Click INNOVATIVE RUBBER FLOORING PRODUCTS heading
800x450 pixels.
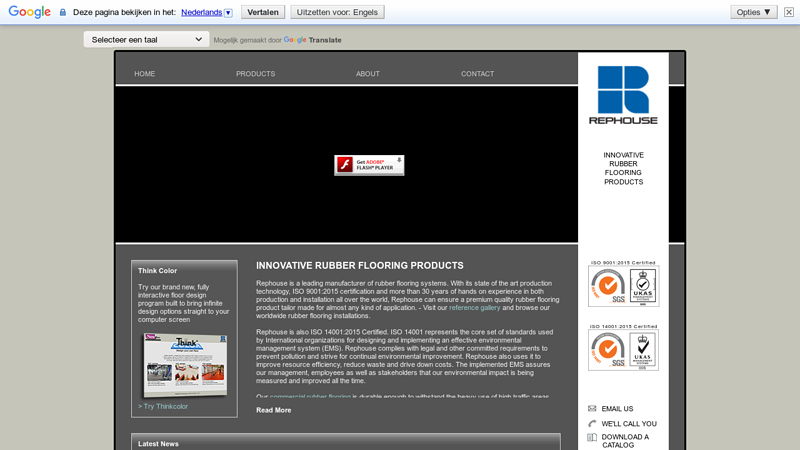[x=360, y=266]
